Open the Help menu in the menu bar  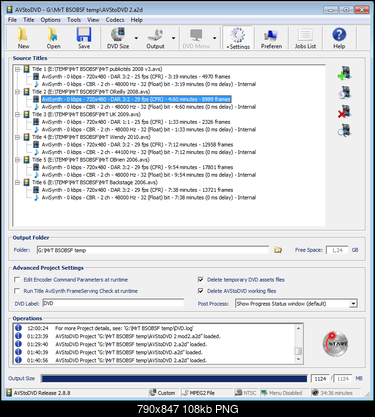tap(137, 20)
